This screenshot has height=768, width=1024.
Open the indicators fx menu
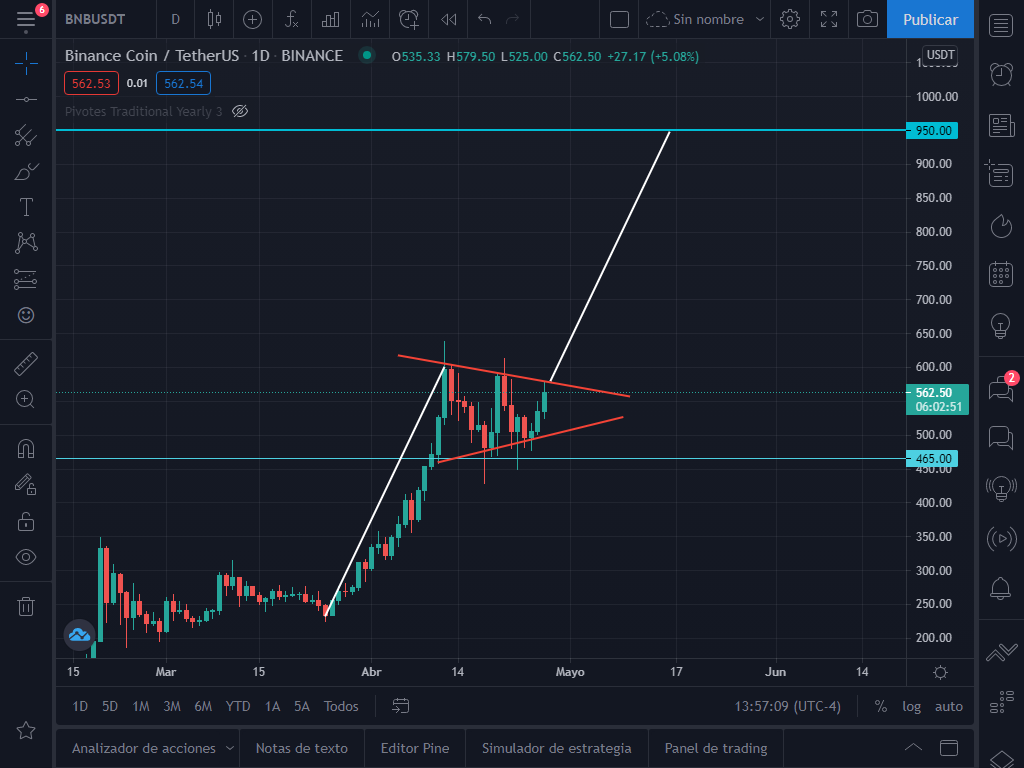point(291,20)
